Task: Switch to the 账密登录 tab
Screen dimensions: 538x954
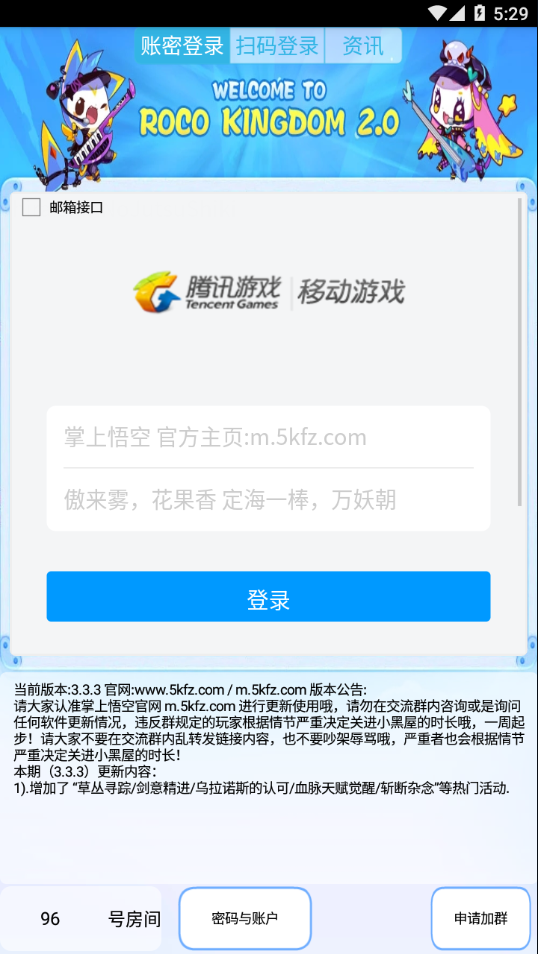Action: point(182,46)
